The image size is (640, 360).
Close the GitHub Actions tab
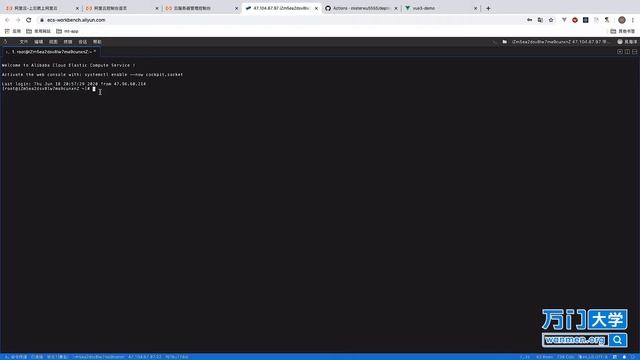click(x=396, y=8)
